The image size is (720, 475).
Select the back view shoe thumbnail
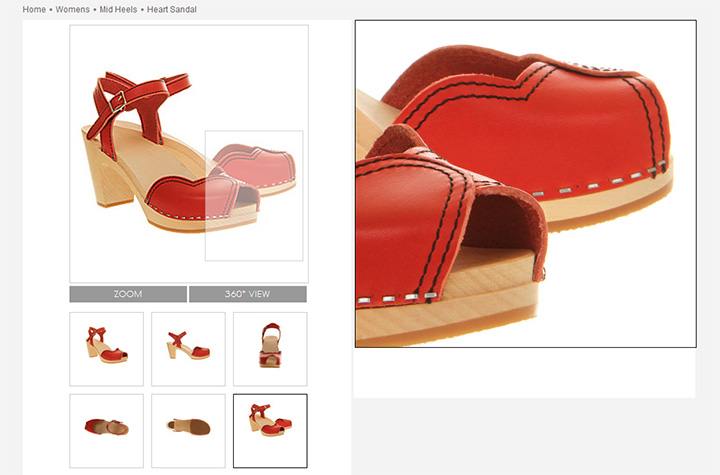click(270, 349)
